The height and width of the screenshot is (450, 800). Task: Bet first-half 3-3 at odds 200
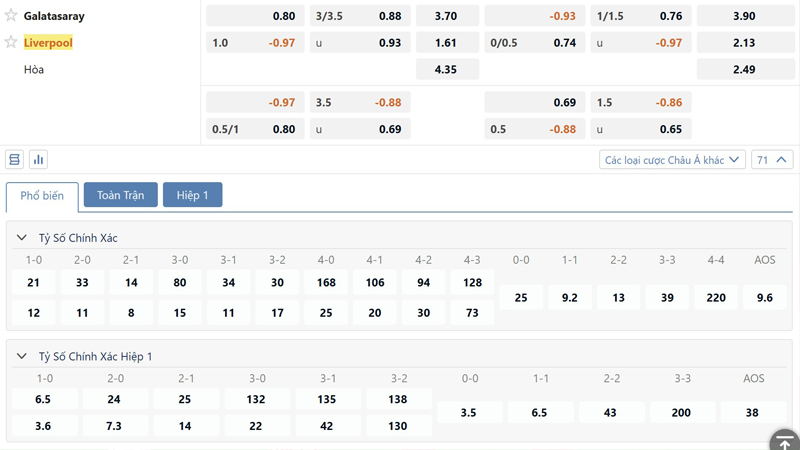pyautogui.click(x=683, y=412)
